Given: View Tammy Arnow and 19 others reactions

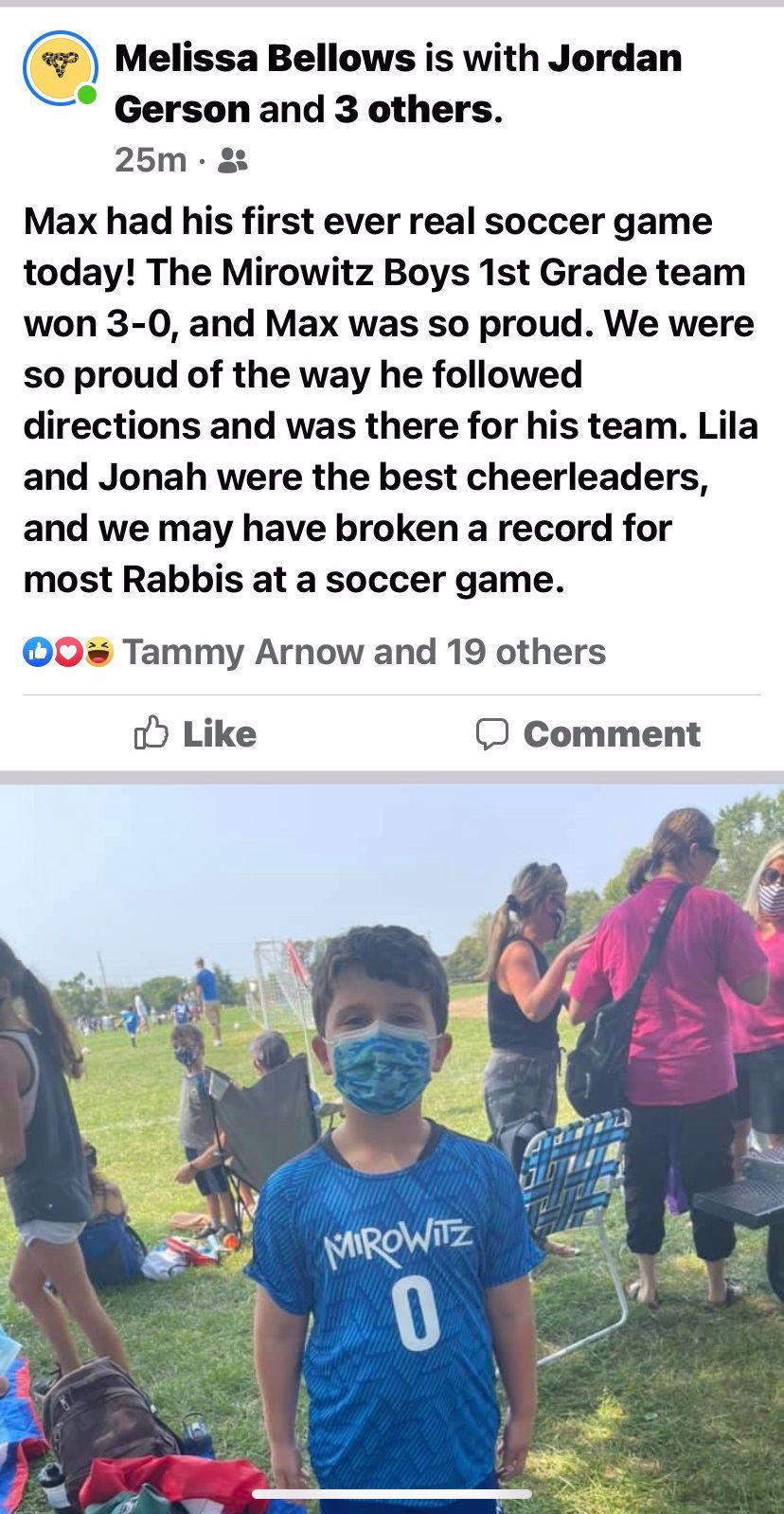Looking at the screenshot, I should click(365, 652).
